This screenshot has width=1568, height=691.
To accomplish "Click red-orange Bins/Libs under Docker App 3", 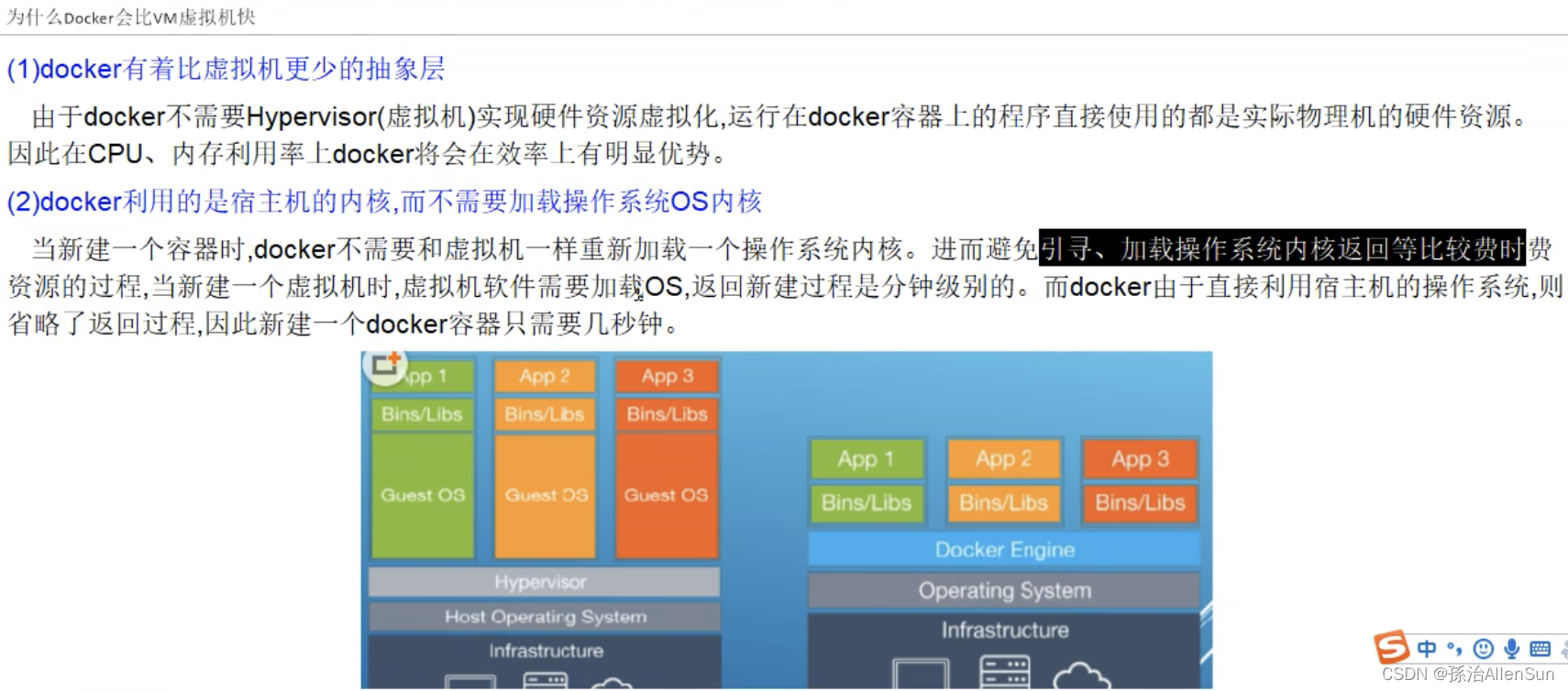I will [1140, 503].
